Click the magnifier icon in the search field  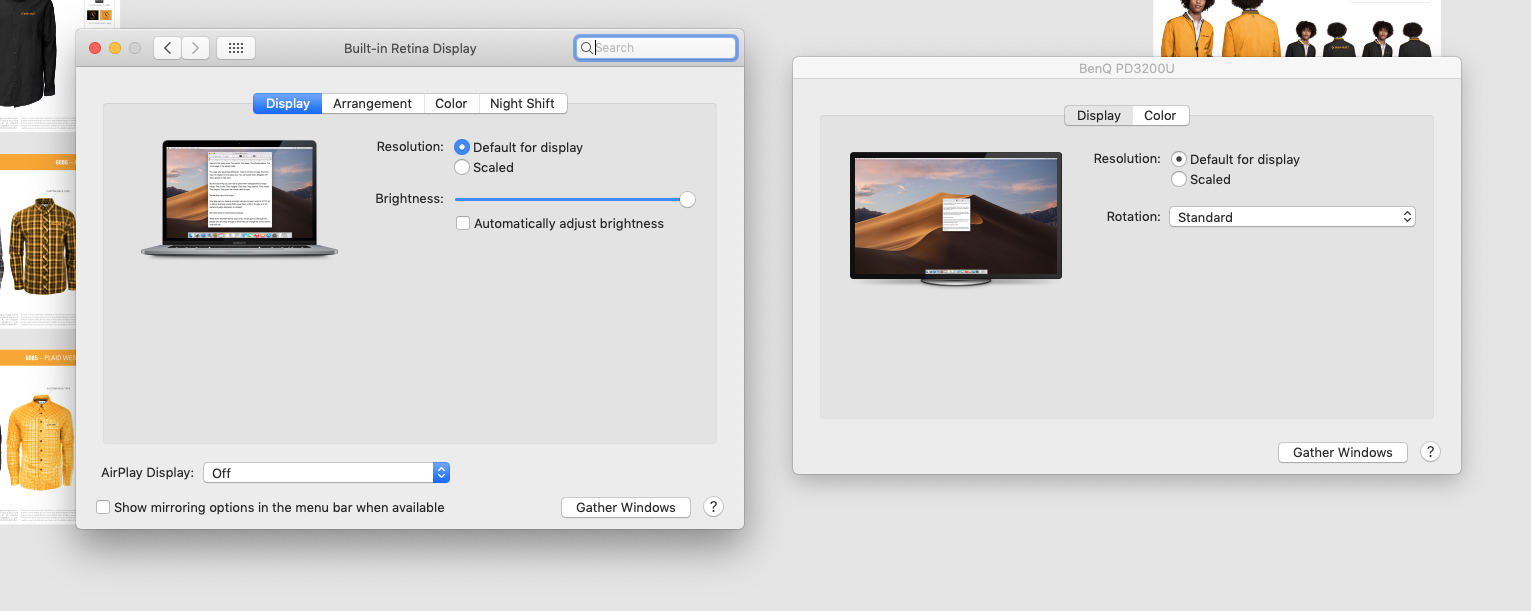pyautogui.click(x=587, y=48)
